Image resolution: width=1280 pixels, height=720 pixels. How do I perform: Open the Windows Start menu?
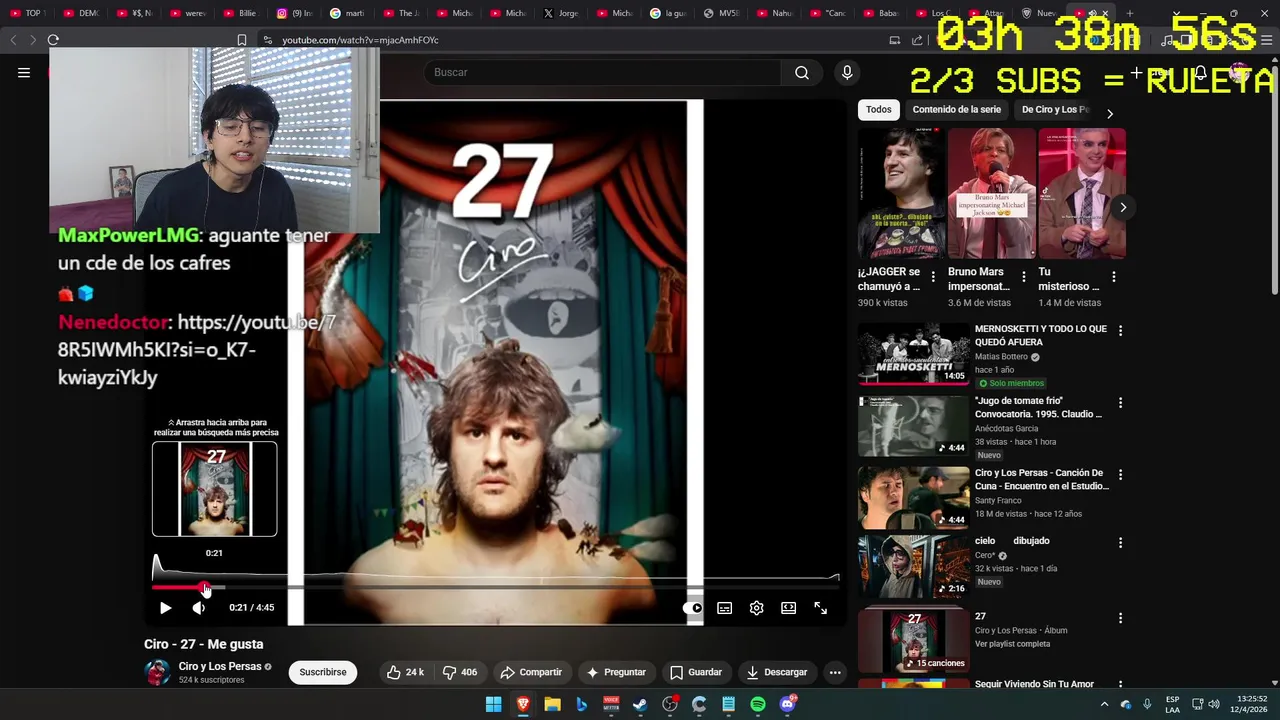[494, 704]
